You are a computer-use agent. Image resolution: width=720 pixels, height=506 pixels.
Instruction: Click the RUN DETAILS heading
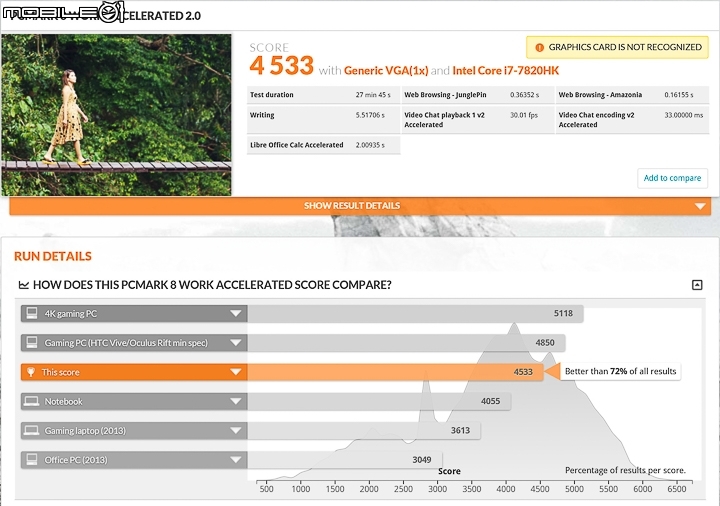coord(53,256)
